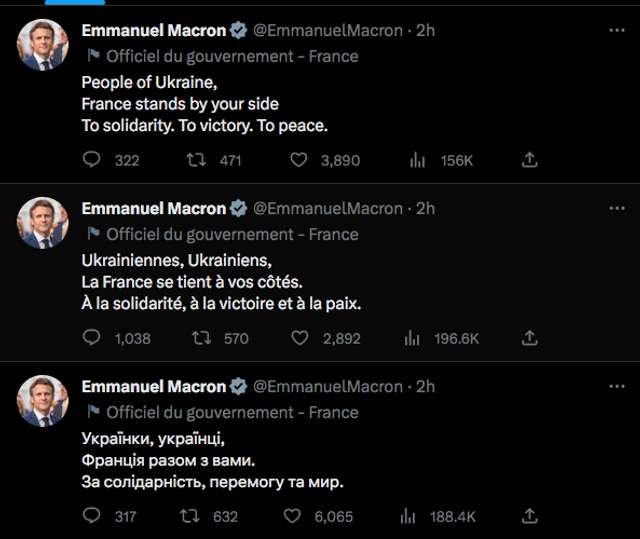The image size is (640, 539).
Task: Like the Ukrainian tweet with 6,065 likes
Action: click(292, 516)
